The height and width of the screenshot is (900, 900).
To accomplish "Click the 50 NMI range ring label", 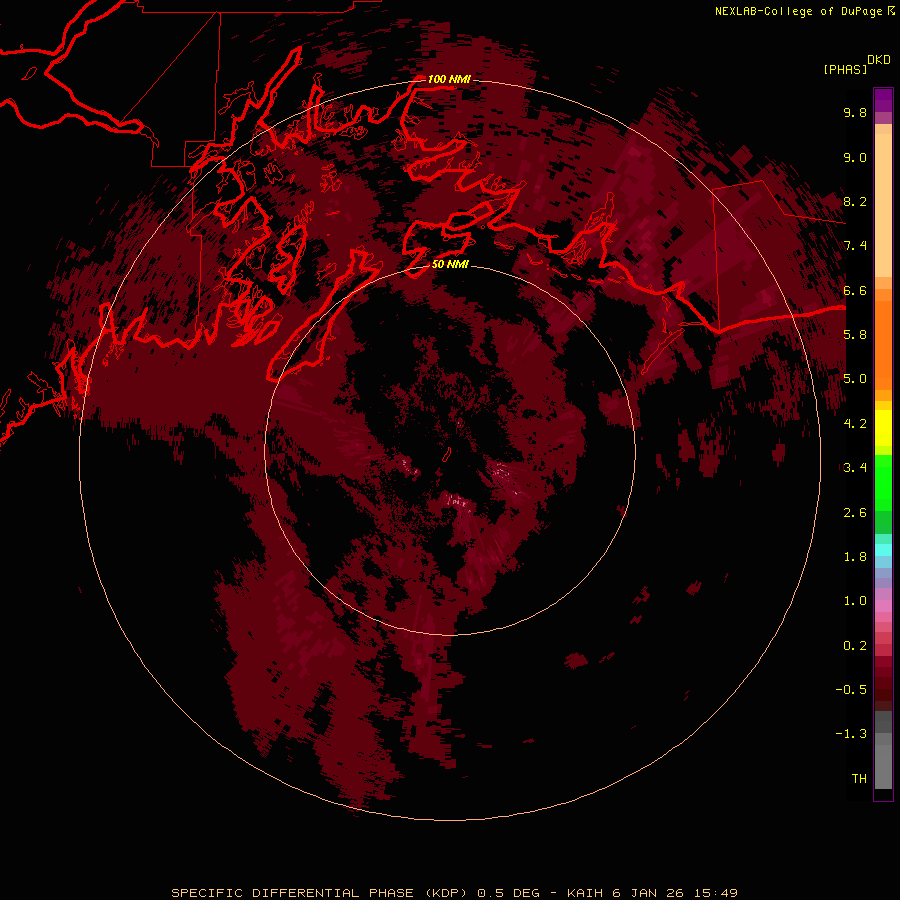I will click(x=450, y=264).
